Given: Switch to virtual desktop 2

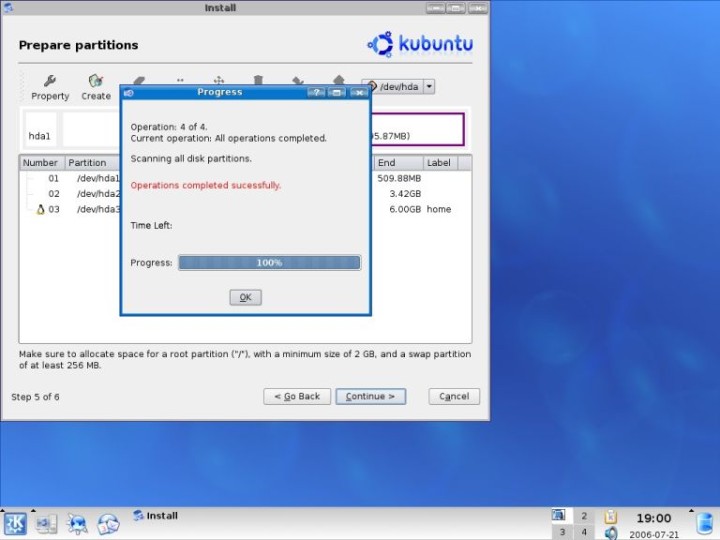Looking at the screenshot, I should [x=584, y=516].
